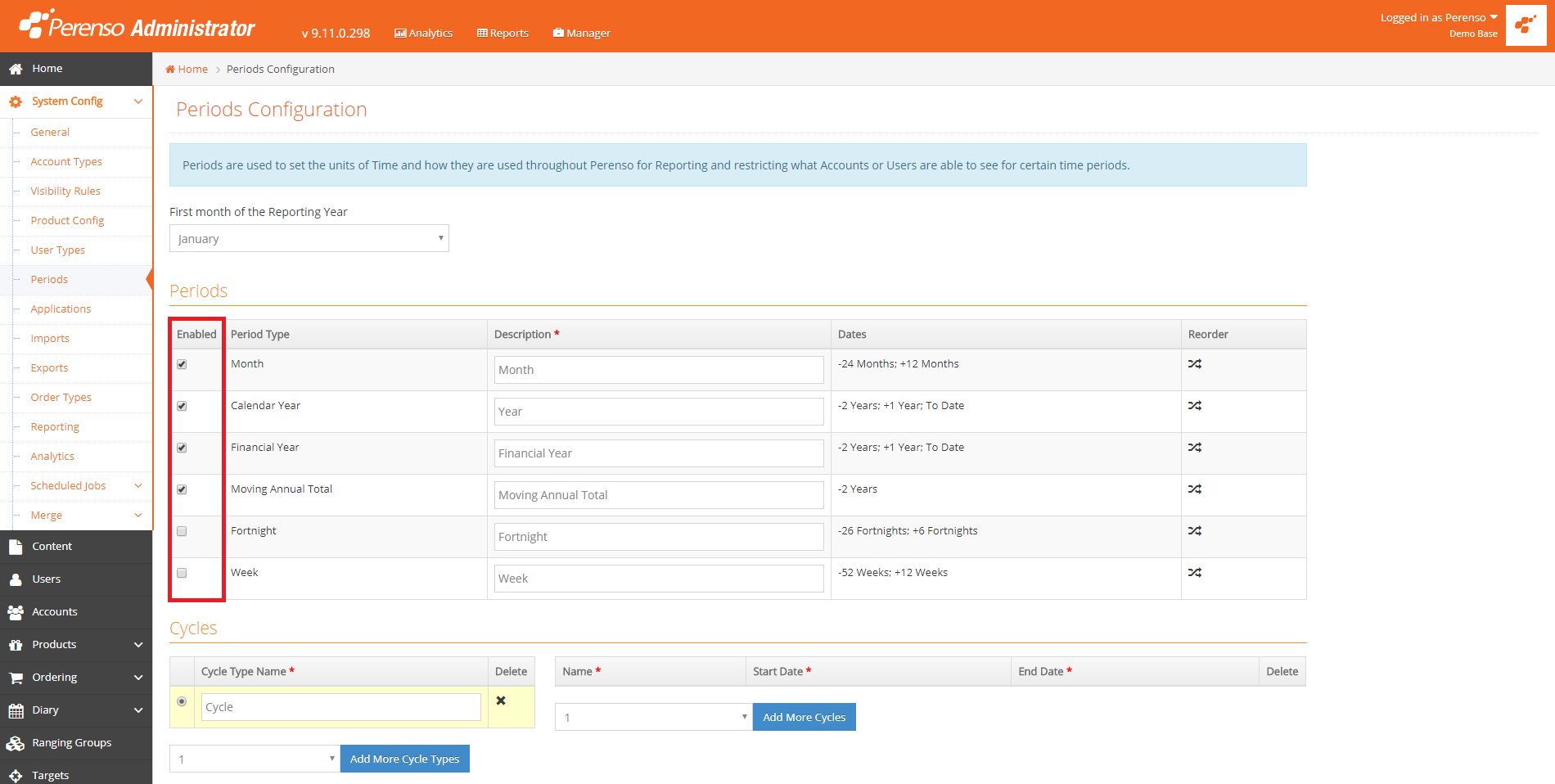
Task: Expand the Scheduled Jobs submenu chevron
Action: point(138,486)
